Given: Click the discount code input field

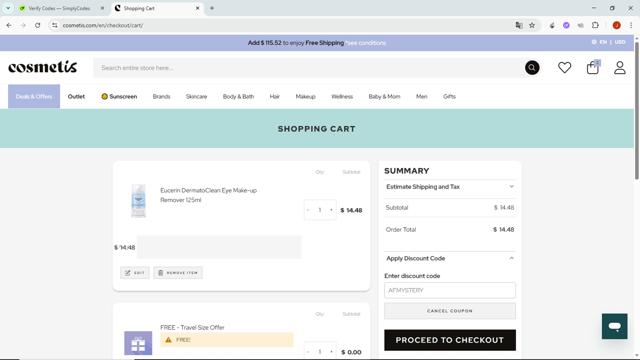Looking at the screenshot, I should point(450,290).
